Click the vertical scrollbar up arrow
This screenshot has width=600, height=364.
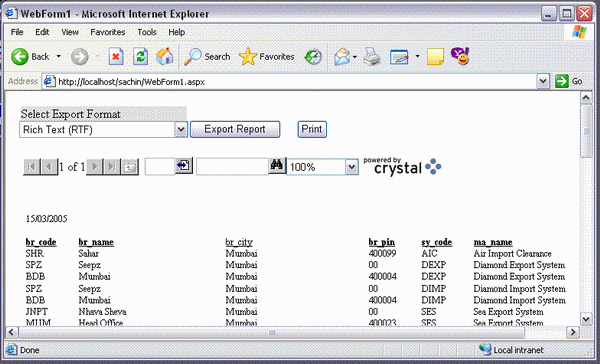pos(586,98)
